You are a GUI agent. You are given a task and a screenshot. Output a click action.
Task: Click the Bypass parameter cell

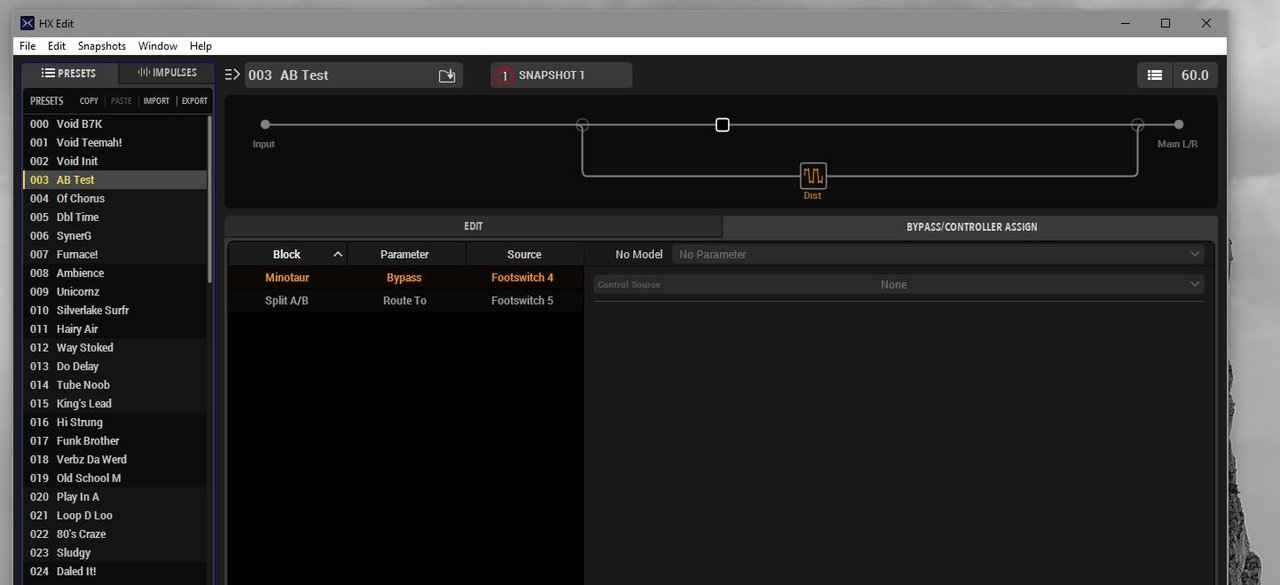pyautogui.click(x=405, y=278)
